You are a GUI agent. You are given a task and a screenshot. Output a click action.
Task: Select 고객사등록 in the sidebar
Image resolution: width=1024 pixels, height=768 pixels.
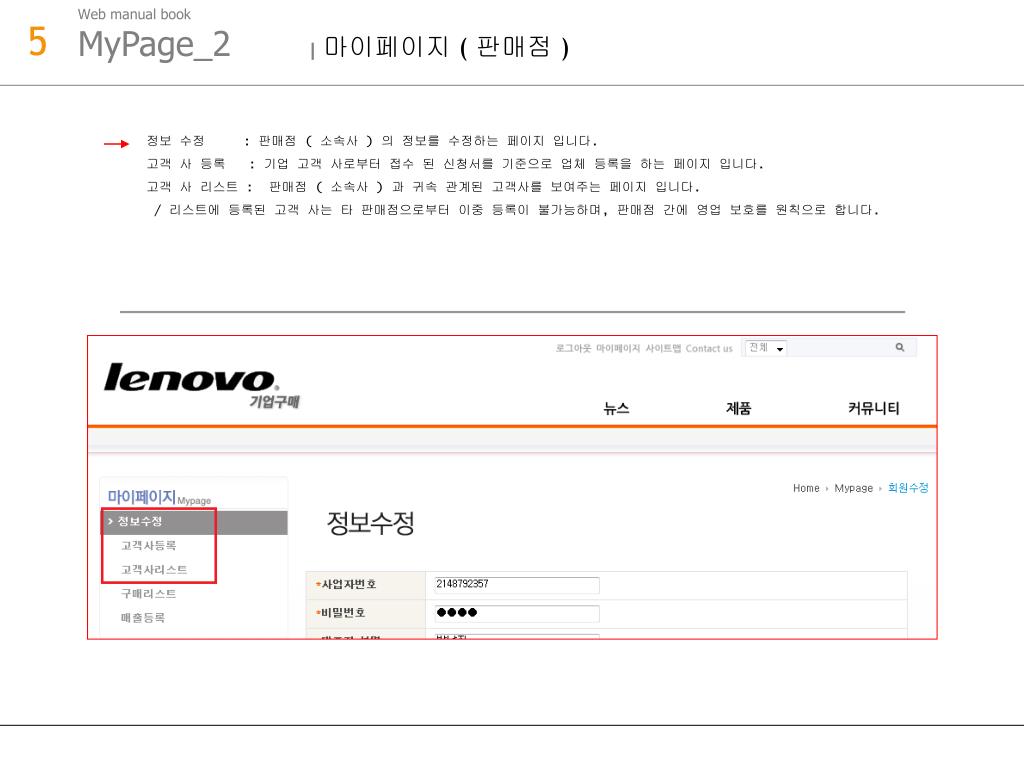tap(148, 545)
